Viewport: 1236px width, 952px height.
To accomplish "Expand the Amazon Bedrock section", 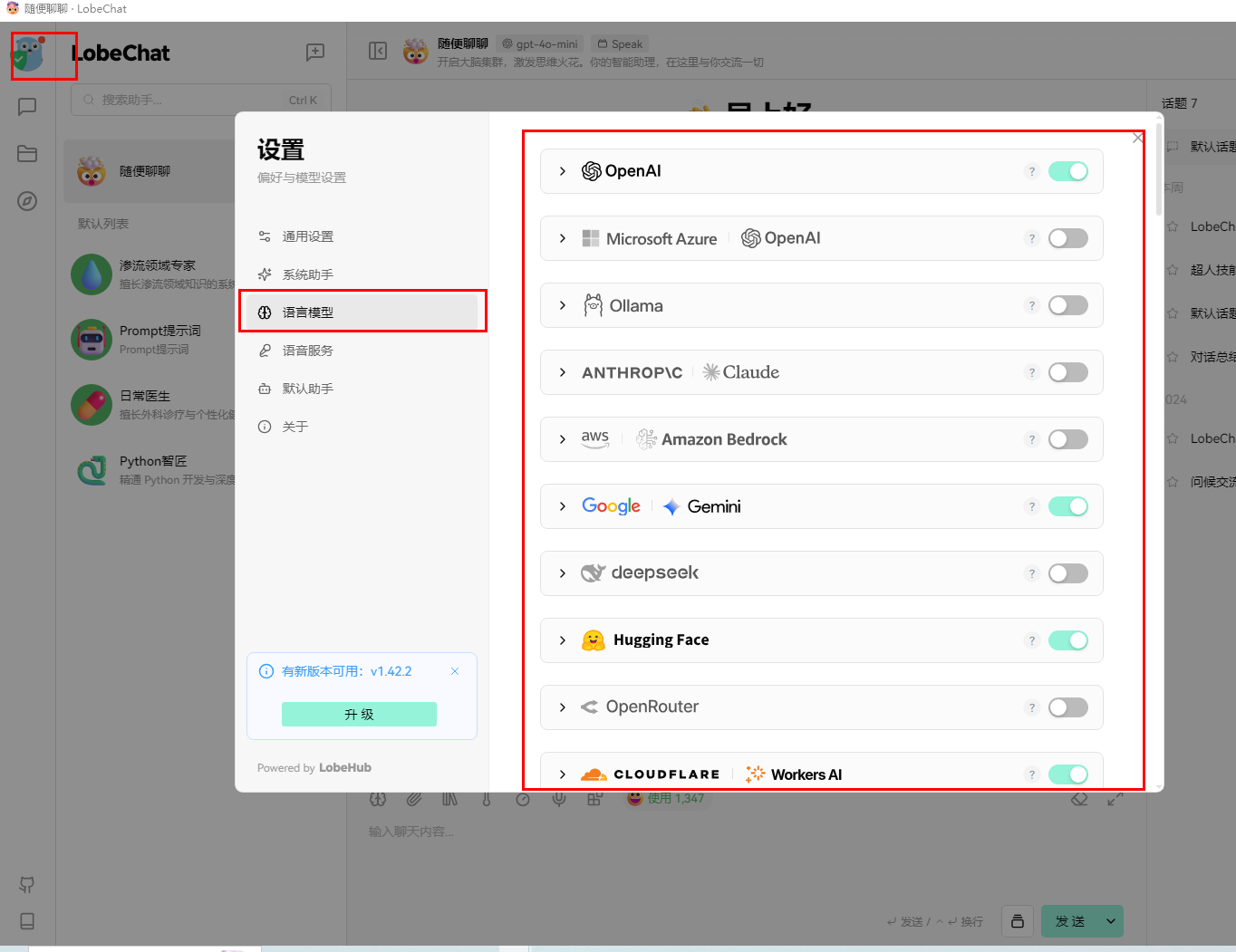I will (x=563, y=439).
